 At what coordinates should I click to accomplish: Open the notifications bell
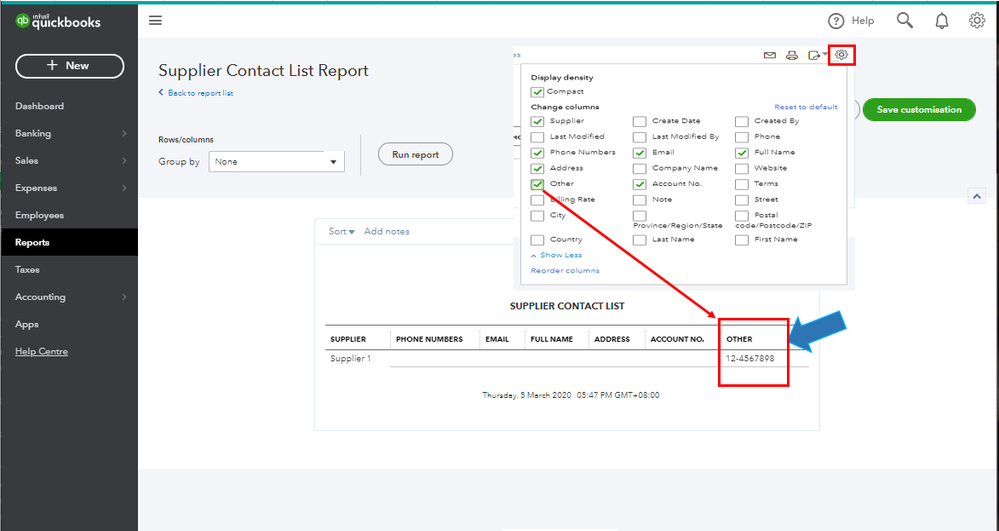942,21
